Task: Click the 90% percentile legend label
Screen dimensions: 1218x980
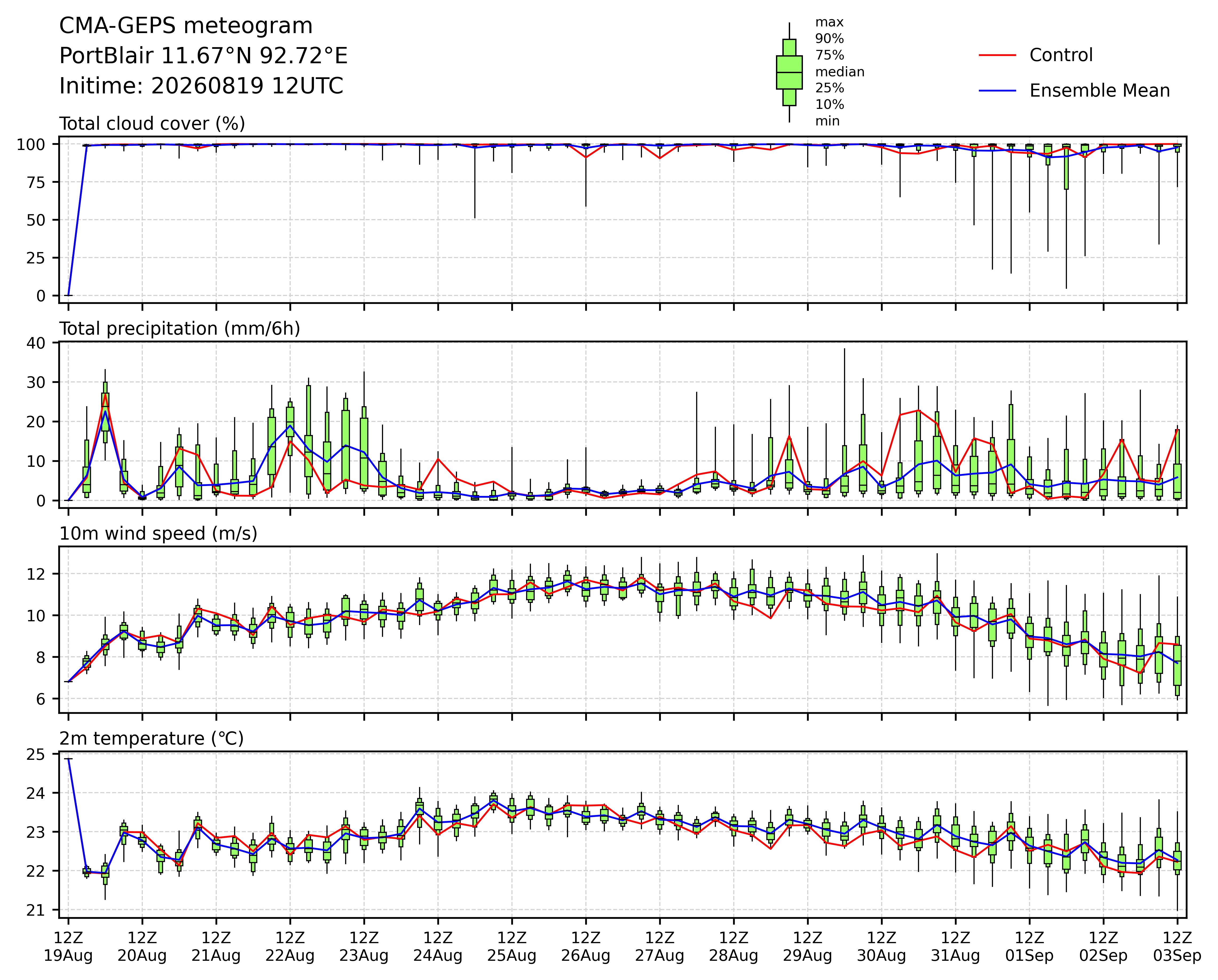Action: point(829,39)
